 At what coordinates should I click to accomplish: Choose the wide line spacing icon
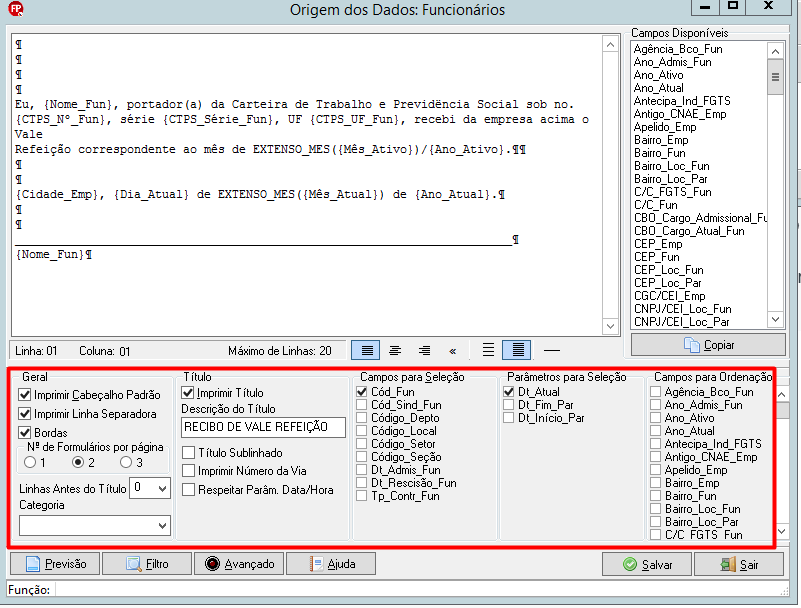pyautogui.click(x=488, y=350)
